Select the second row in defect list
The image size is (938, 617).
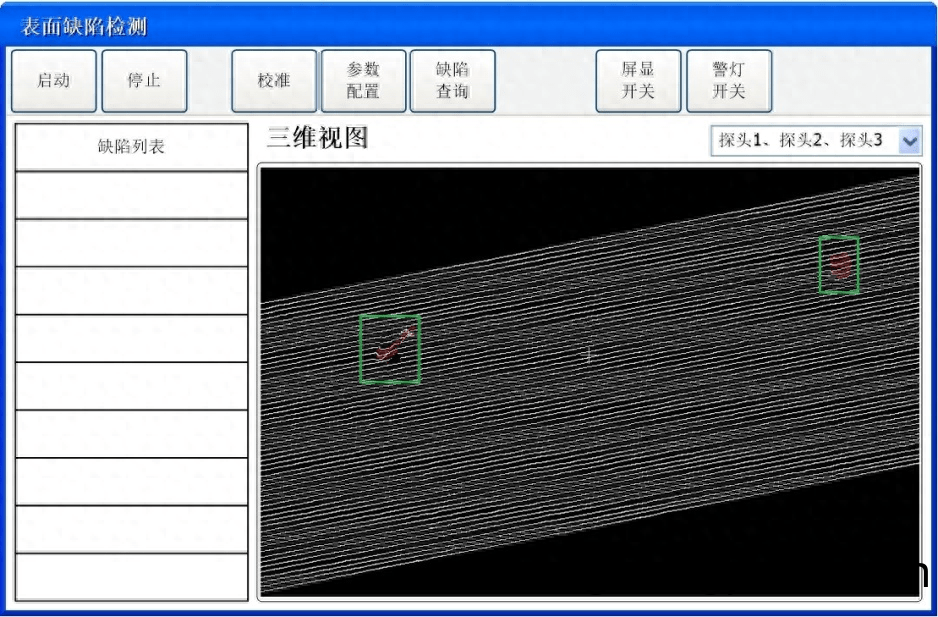pos(131,243)
